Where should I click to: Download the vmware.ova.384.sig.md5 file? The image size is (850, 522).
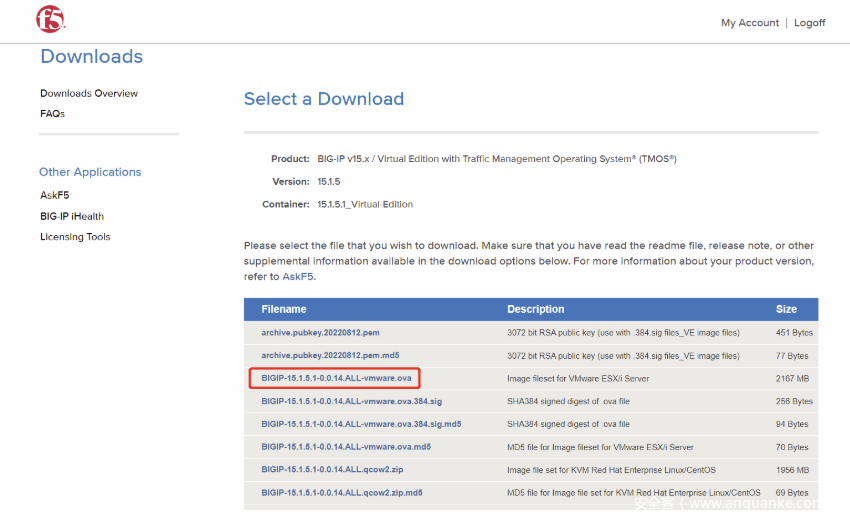point(361,424)
